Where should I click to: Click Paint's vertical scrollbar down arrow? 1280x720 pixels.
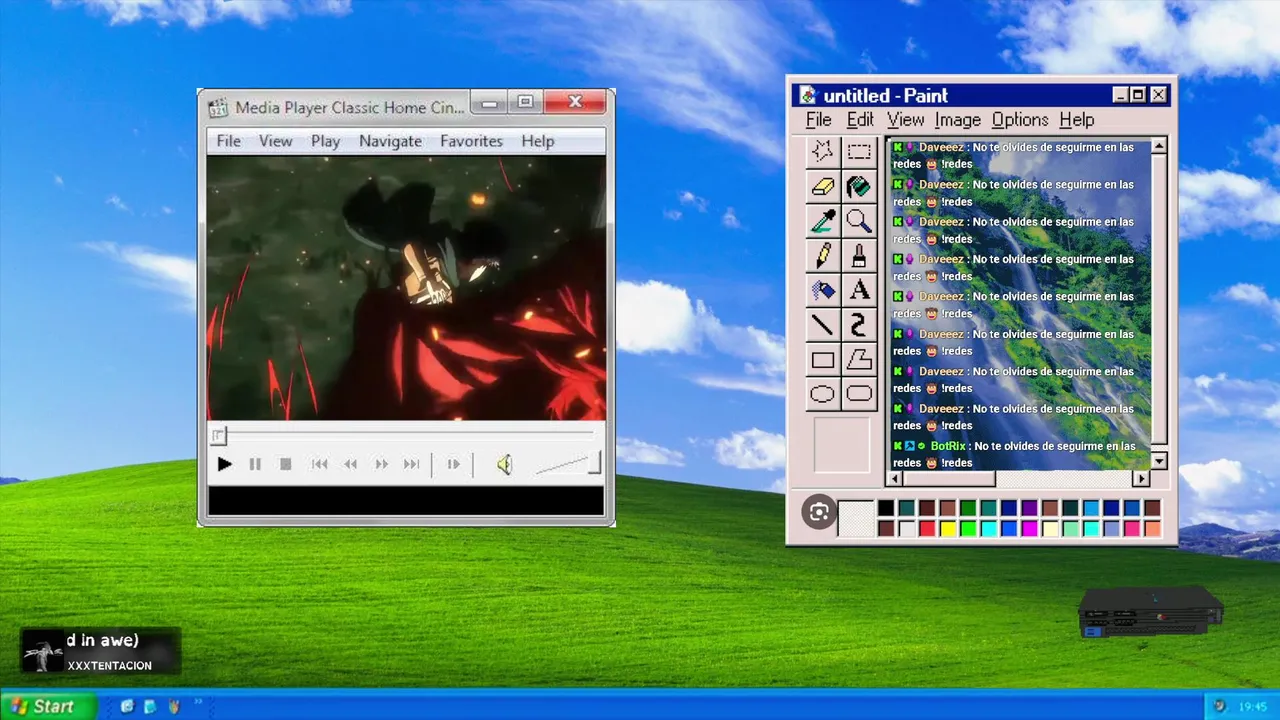pyautogui.click(x=1158, y=461)
